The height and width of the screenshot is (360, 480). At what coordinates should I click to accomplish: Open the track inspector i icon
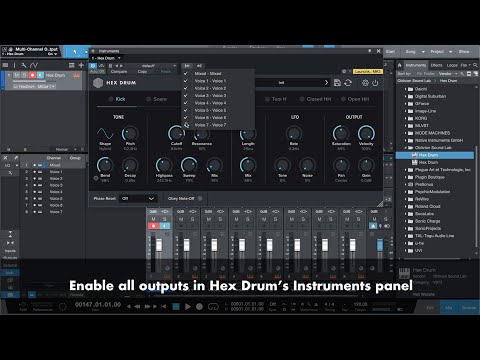(14, 65)
